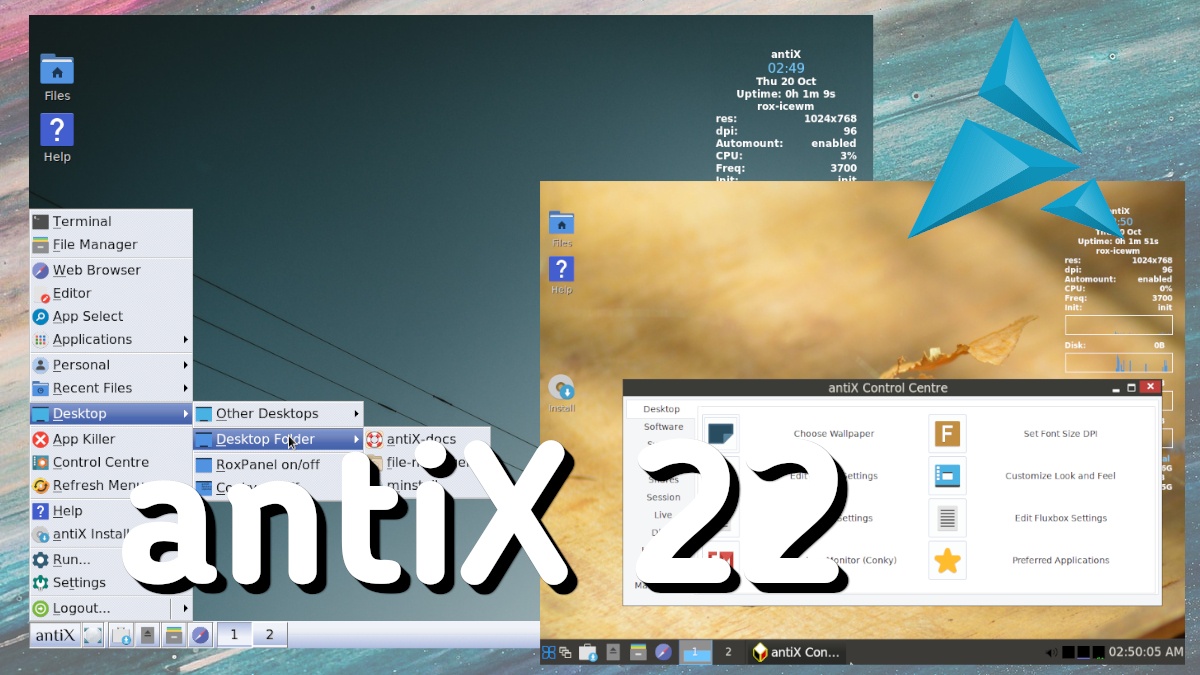
Task: Open the Help icon on the left desktop
Action: 57,130
